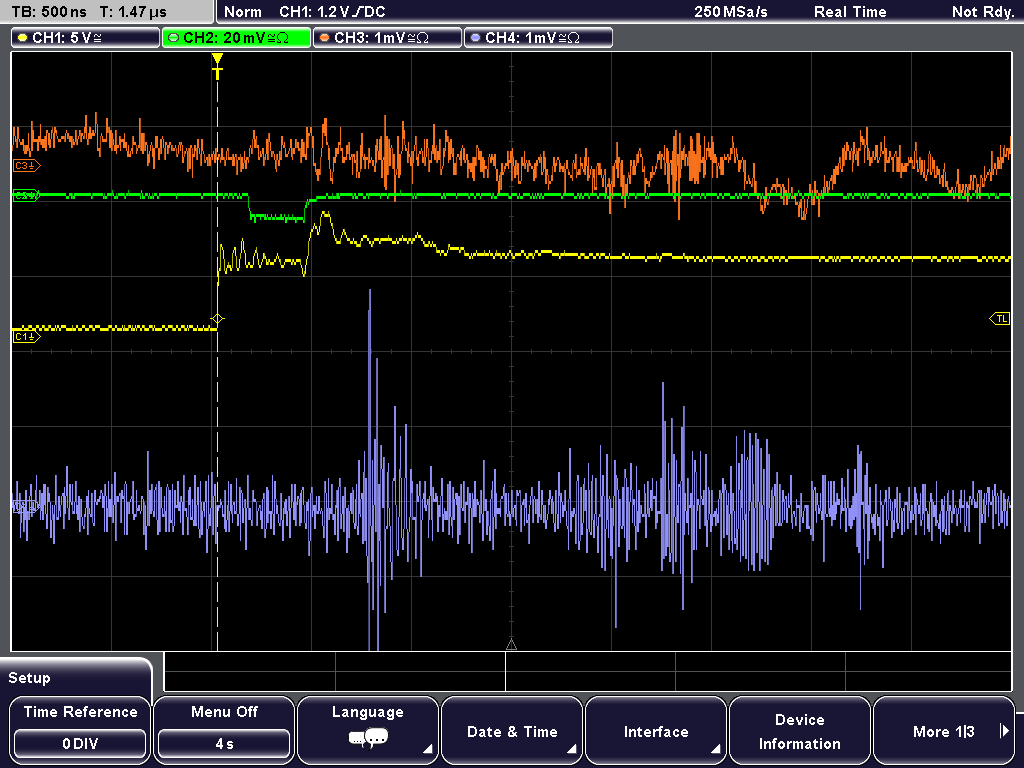Open the Time Reference softkey
Image resolution: width=1024 pixels, height=768 pixels.
point(80,729)
